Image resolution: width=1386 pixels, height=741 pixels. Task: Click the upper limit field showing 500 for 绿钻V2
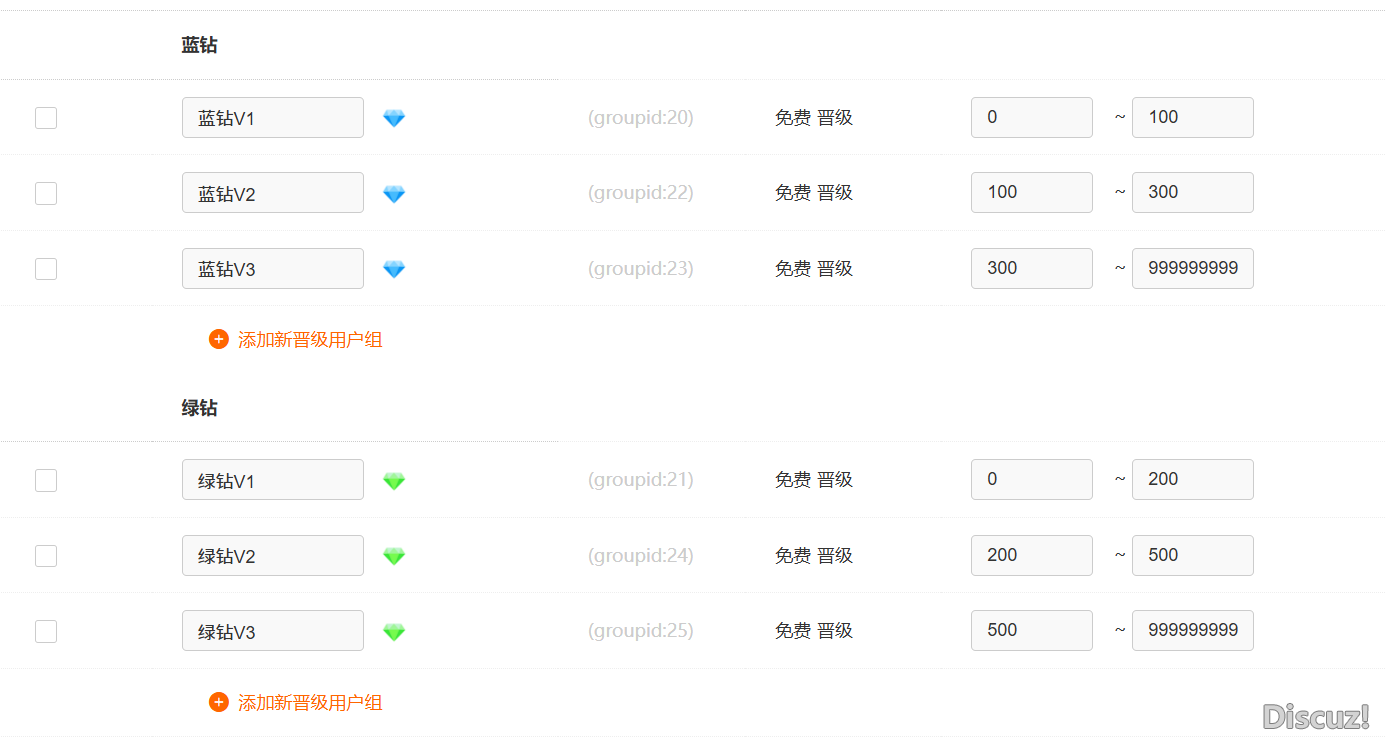click(1192, 555)
